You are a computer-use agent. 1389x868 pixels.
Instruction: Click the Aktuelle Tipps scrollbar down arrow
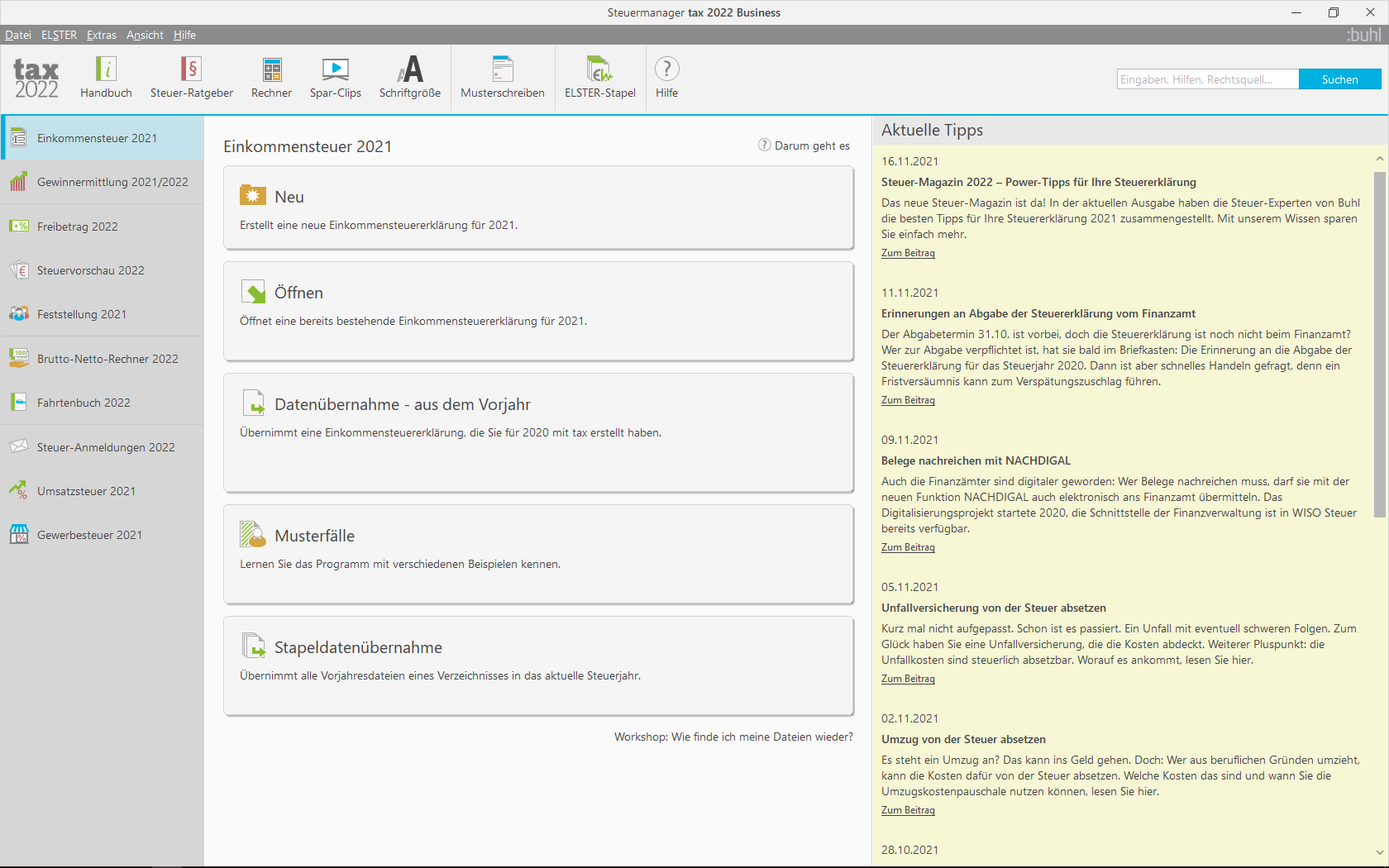(1379, 852)
